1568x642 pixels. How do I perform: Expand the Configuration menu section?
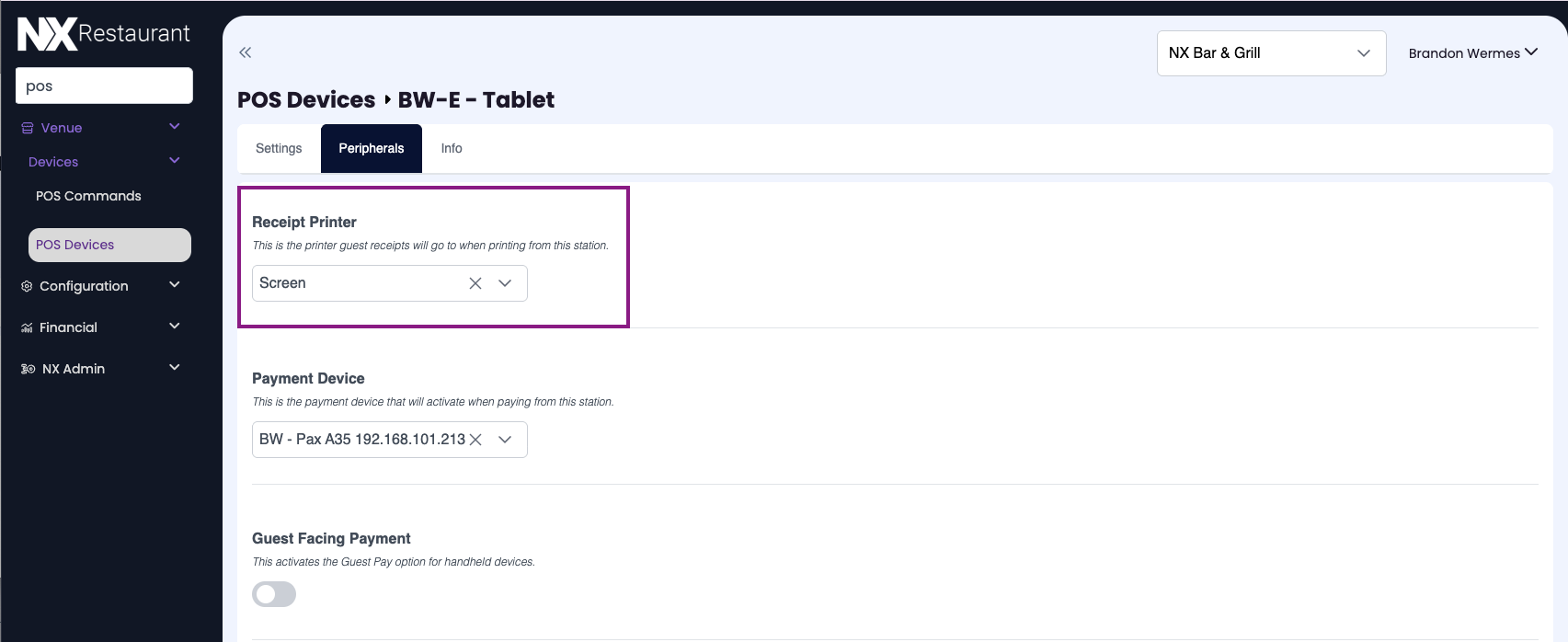pos(175,285)
